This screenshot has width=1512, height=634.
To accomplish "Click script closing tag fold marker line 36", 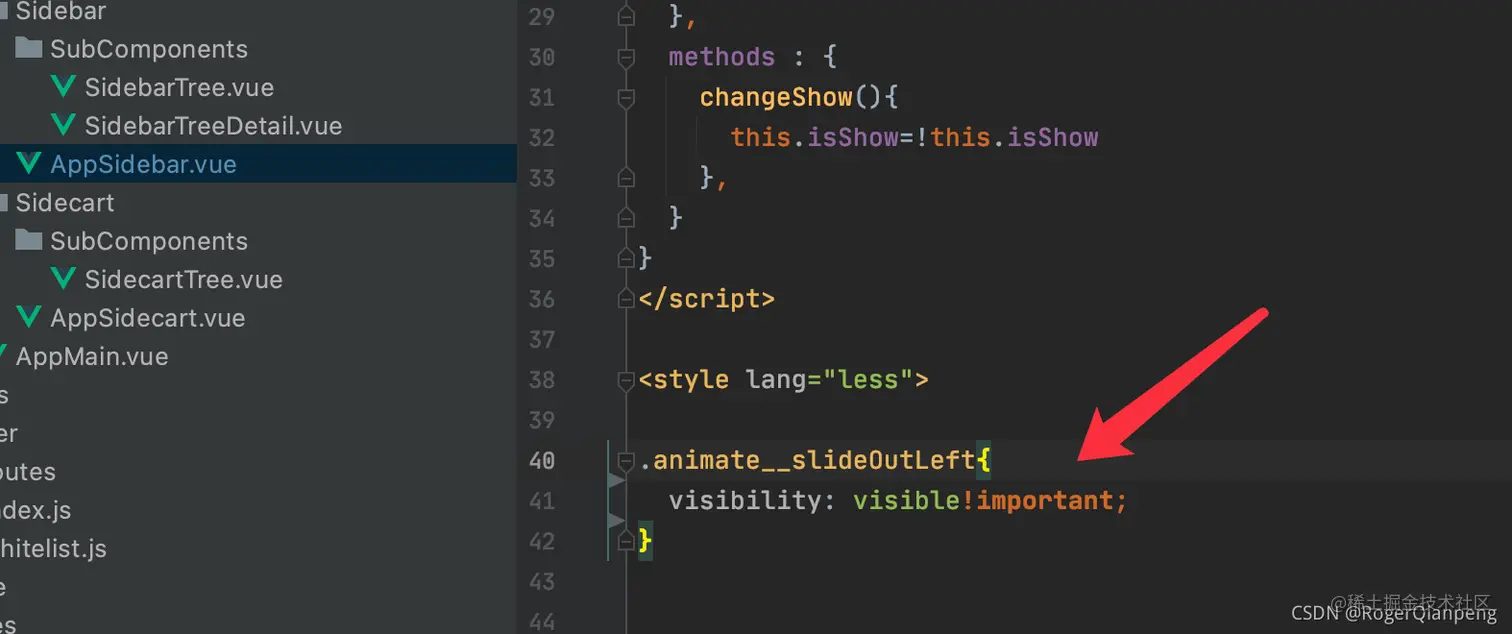I will (x=626, y=299).
